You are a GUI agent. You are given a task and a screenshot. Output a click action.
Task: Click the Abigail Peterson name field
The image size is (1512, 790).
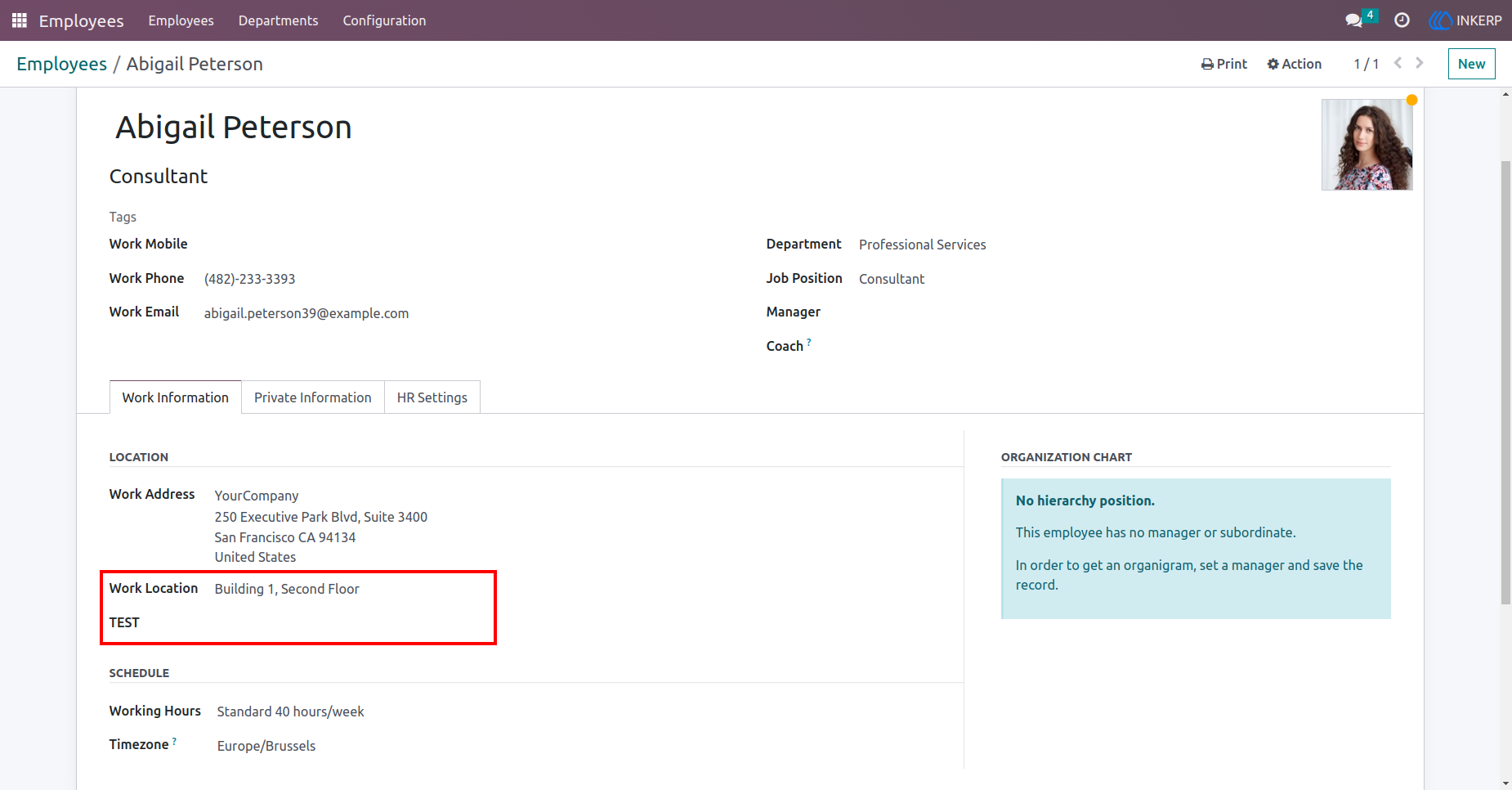coord(234,128)
